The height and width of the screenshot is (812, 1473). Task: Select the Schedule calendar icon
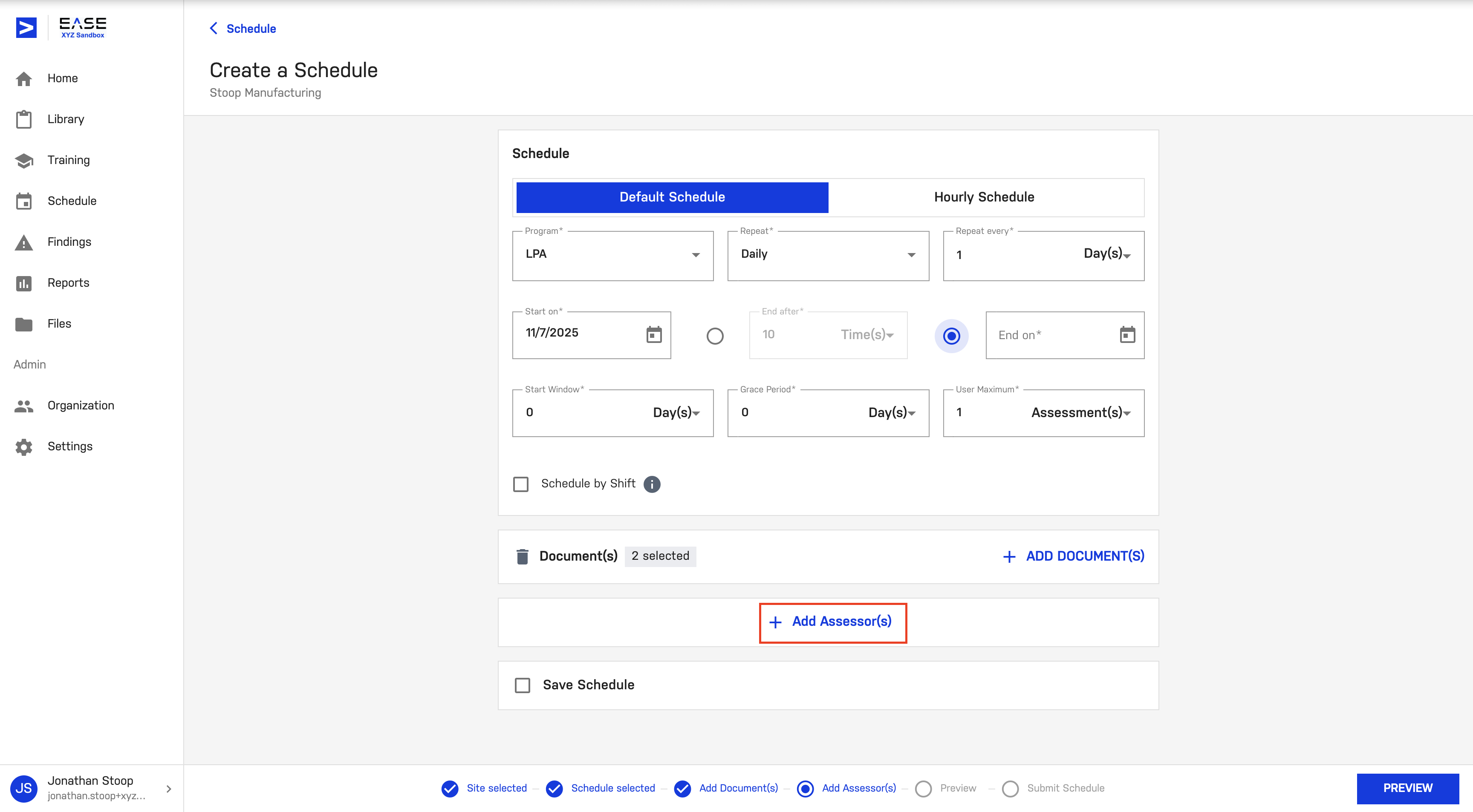(23, 201)
